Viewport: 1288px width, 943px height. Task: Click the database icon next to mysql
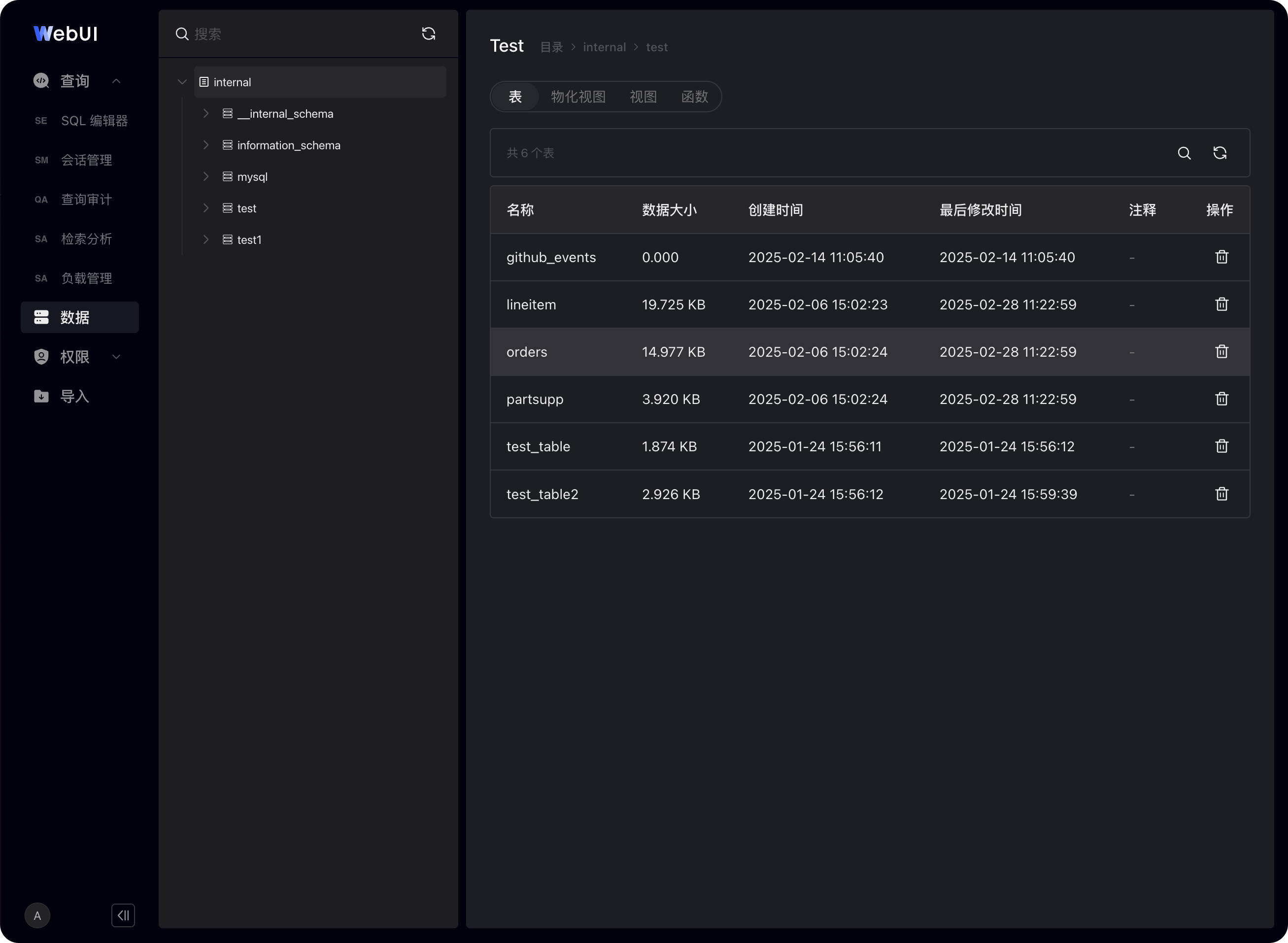pos(227,177)
